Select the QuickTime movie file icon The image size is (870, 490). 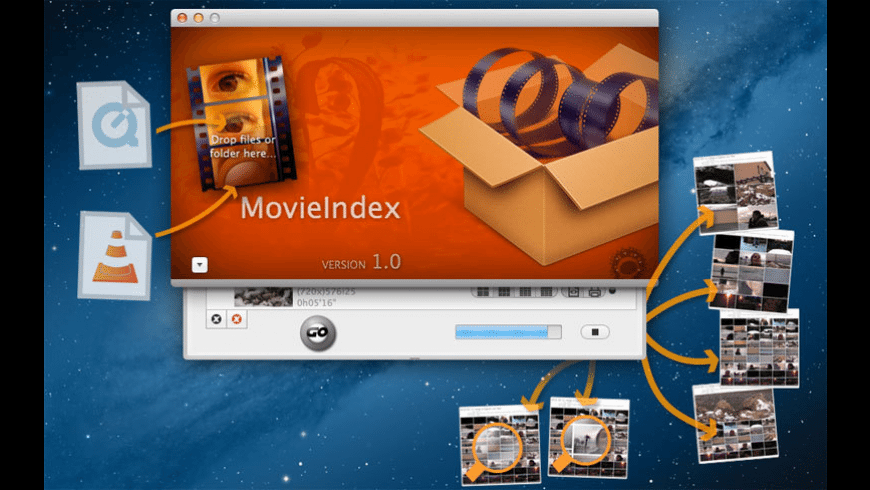115,125
